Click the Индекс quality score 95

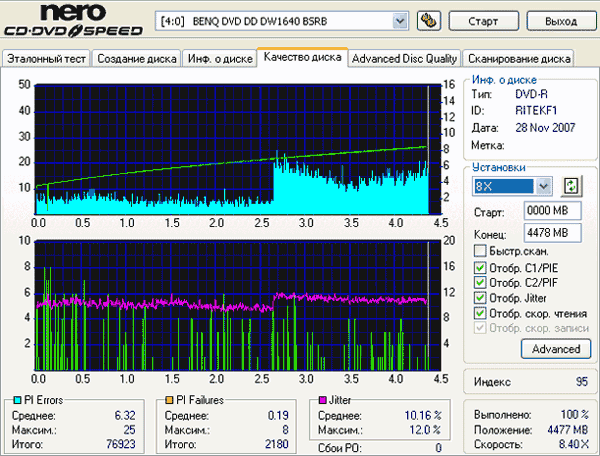(582, 381)
